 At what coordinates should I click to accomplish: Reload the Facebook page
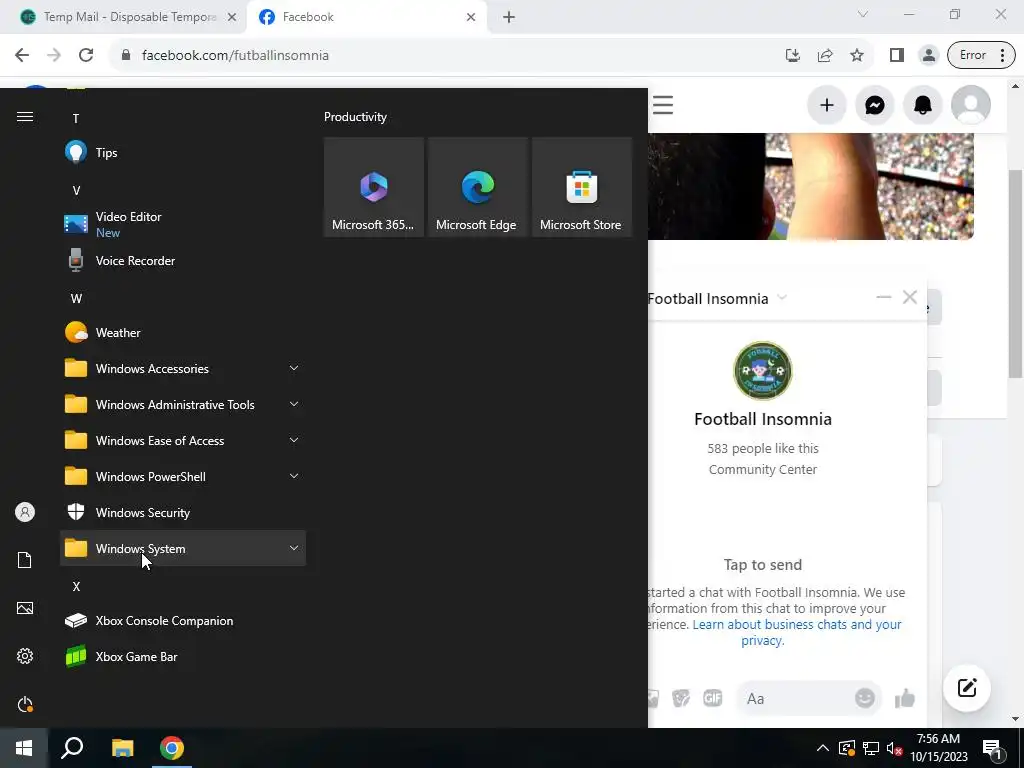point(86,56)
